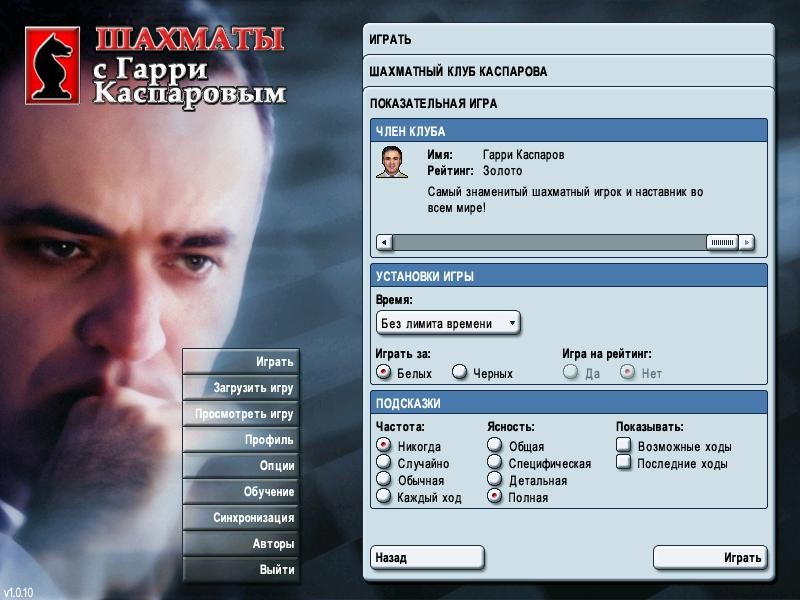Open the Время time limit dropdown
800x600 pixels.
pyautogui.click(x=448, y=323)
